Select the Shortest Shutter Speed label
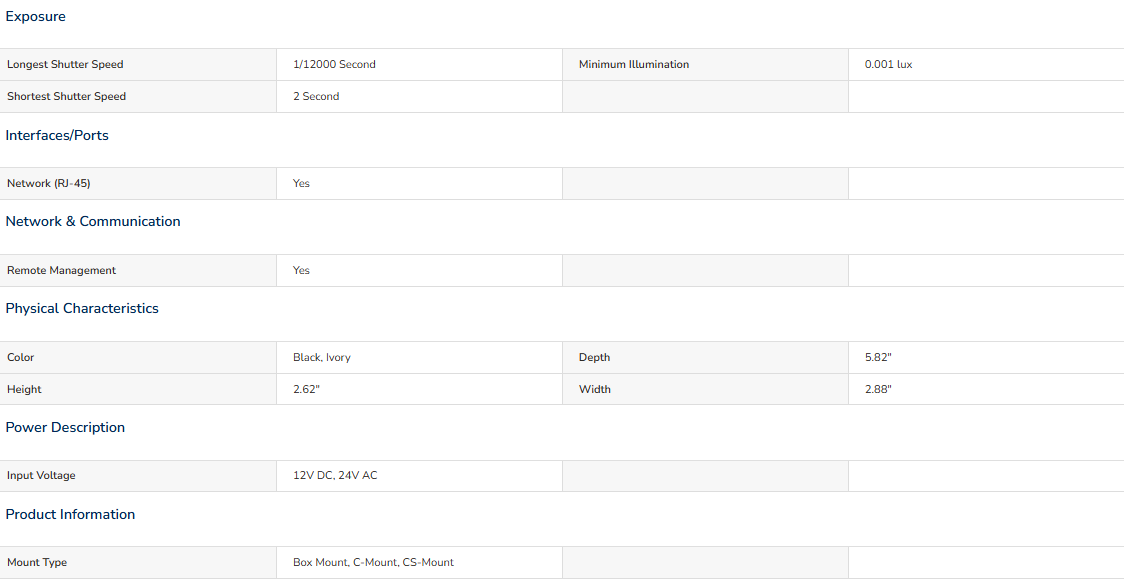The width and height of the screenshot is (1124, 585). click(x=67, y=96)
